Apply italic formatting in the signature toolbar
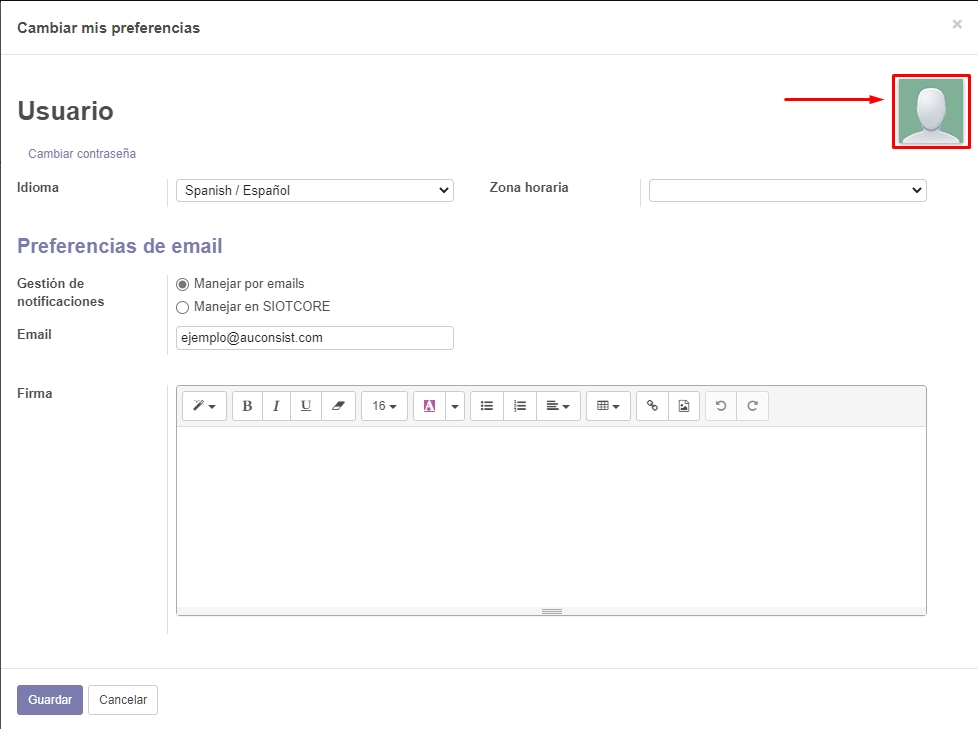The image size is (978, 729). pos(276,406)
